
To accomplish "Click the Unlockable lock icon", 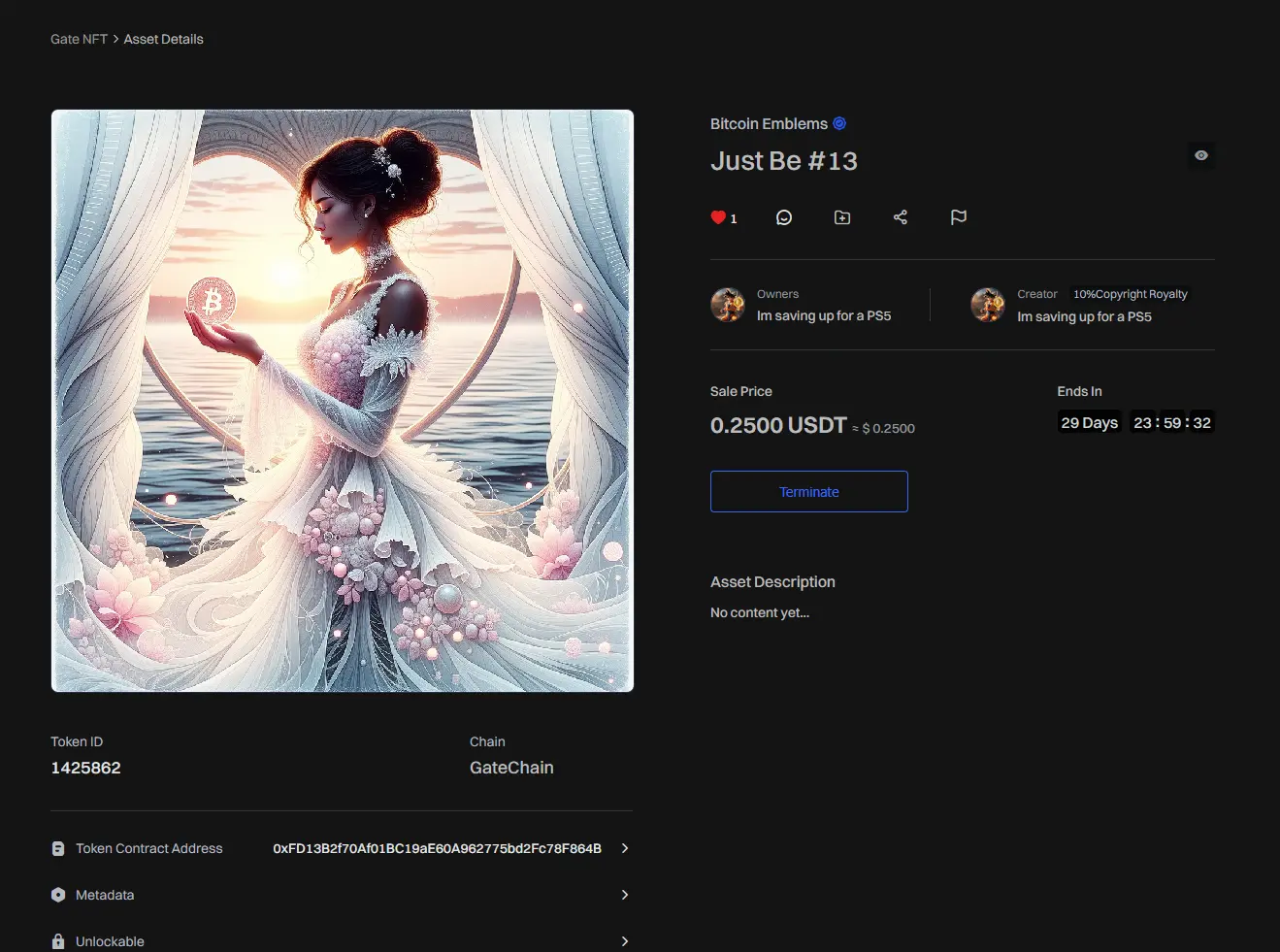I will coord(58,941).
